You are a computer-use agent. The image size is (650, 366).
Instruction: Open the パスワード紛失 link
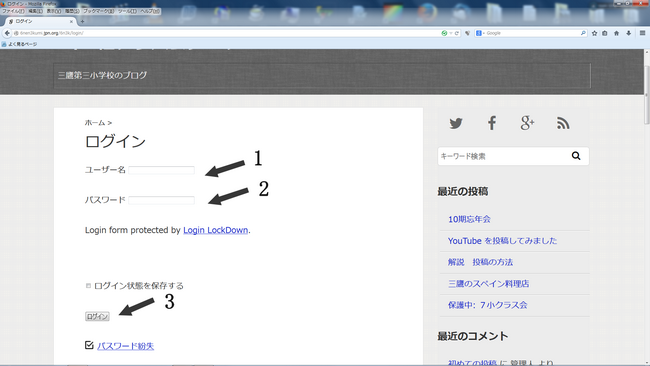pyautogui.click(x=126, y=346)
